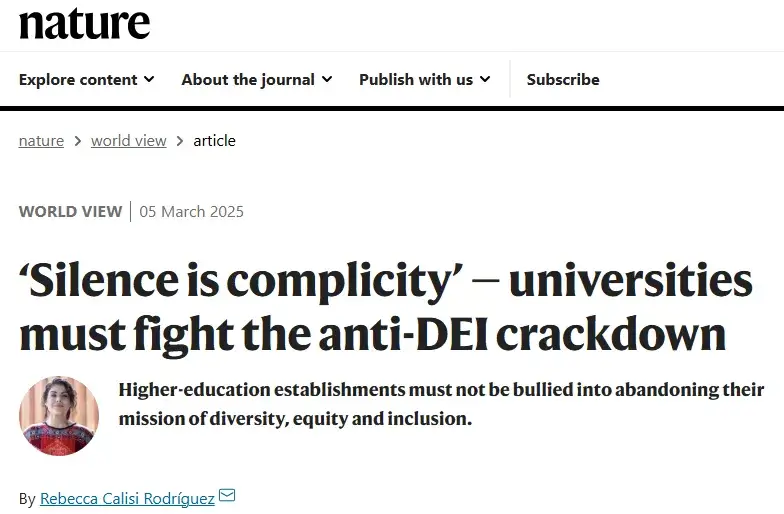Viewport: 784px width, 514px height.
Task: Click the author portrait photo
Action: click(59, 415)
